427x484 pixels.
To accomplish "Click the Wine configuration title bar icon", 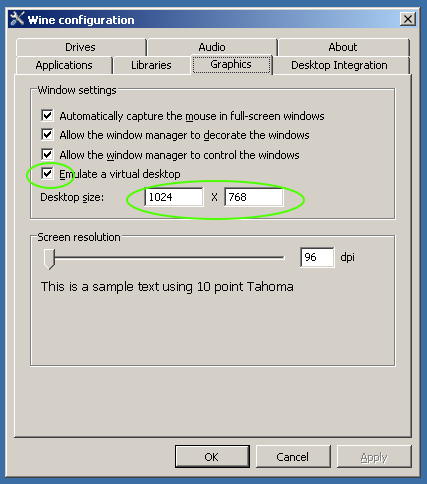I will coord(17,19).
